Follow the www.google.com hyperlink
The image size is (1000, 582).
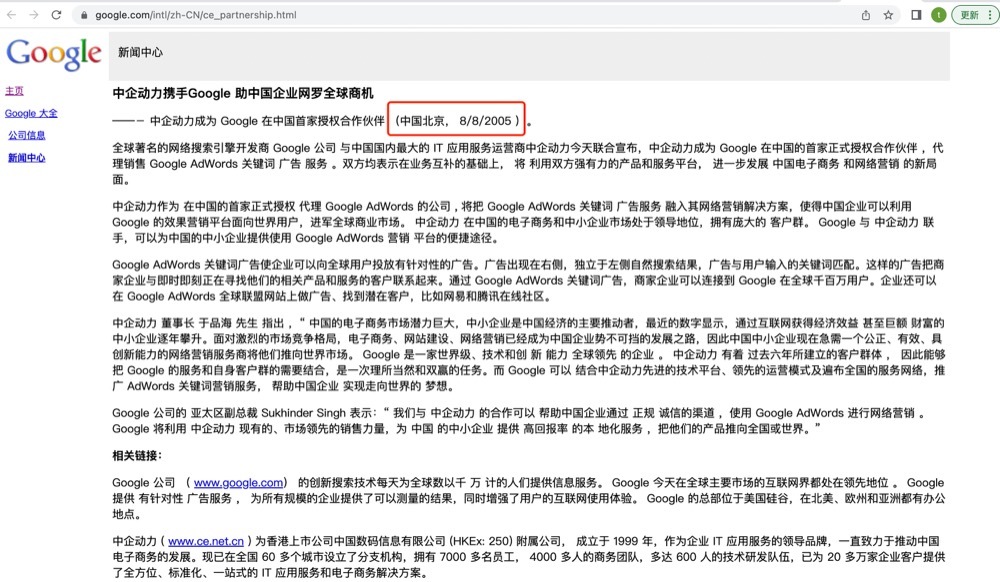[x=239, y=483]
